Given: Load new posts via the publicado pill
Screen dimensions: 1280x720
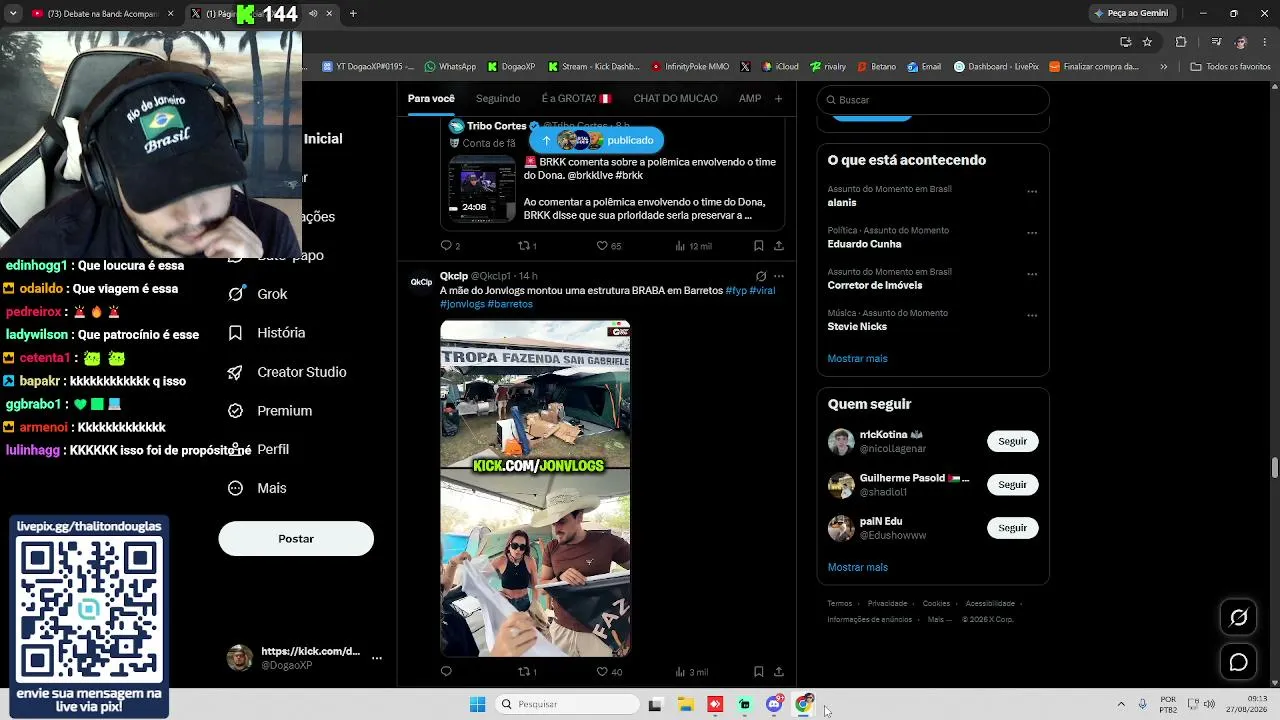Looking at the screenshot, I should (596, 140).
